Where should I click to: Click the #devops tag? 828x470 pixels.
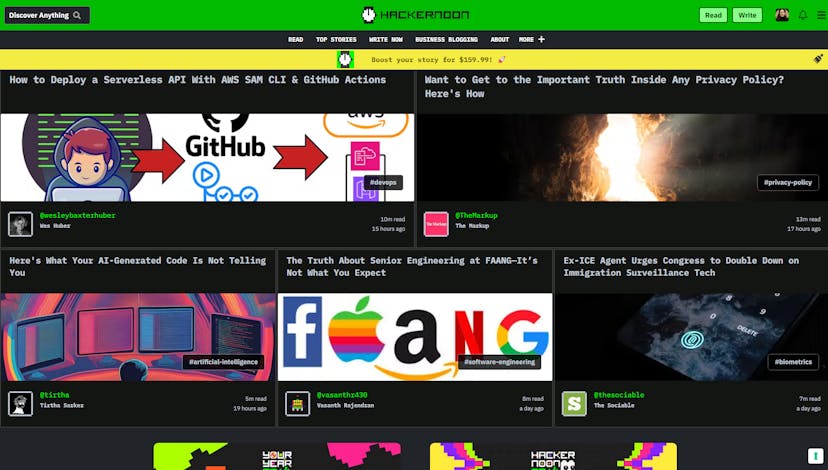[x=383, y=183]
